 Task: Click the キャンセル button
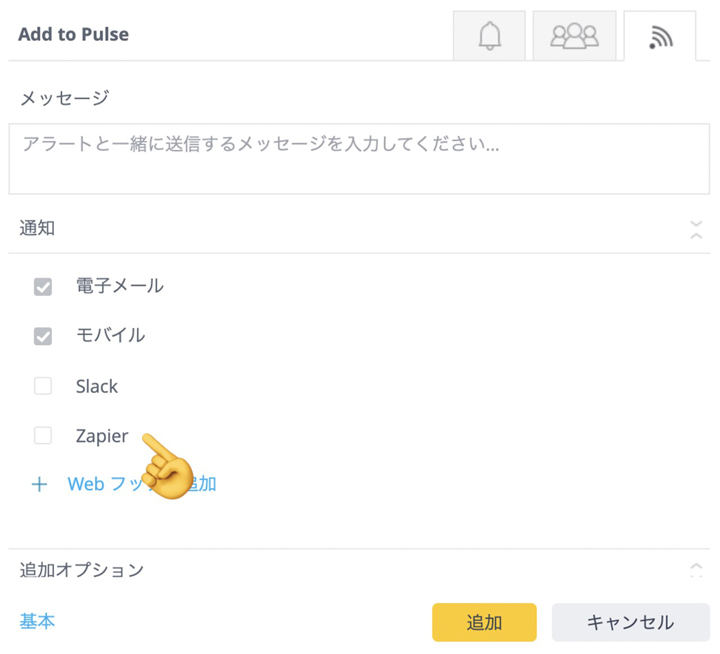click(630, 622)
